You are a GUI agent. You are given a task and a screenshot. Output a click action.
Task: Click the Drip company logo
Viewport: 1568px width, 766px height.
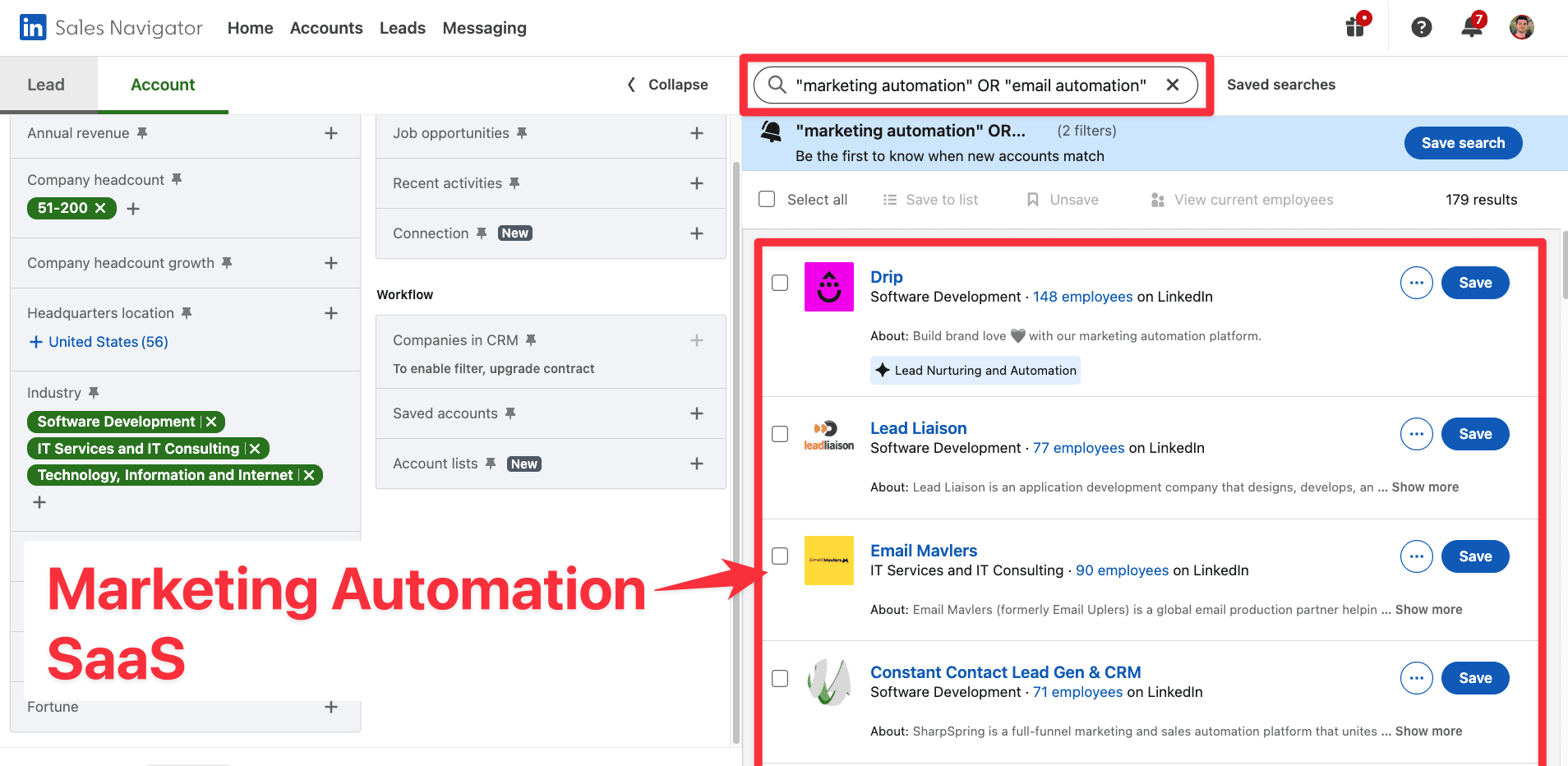(x=829, y=287)
